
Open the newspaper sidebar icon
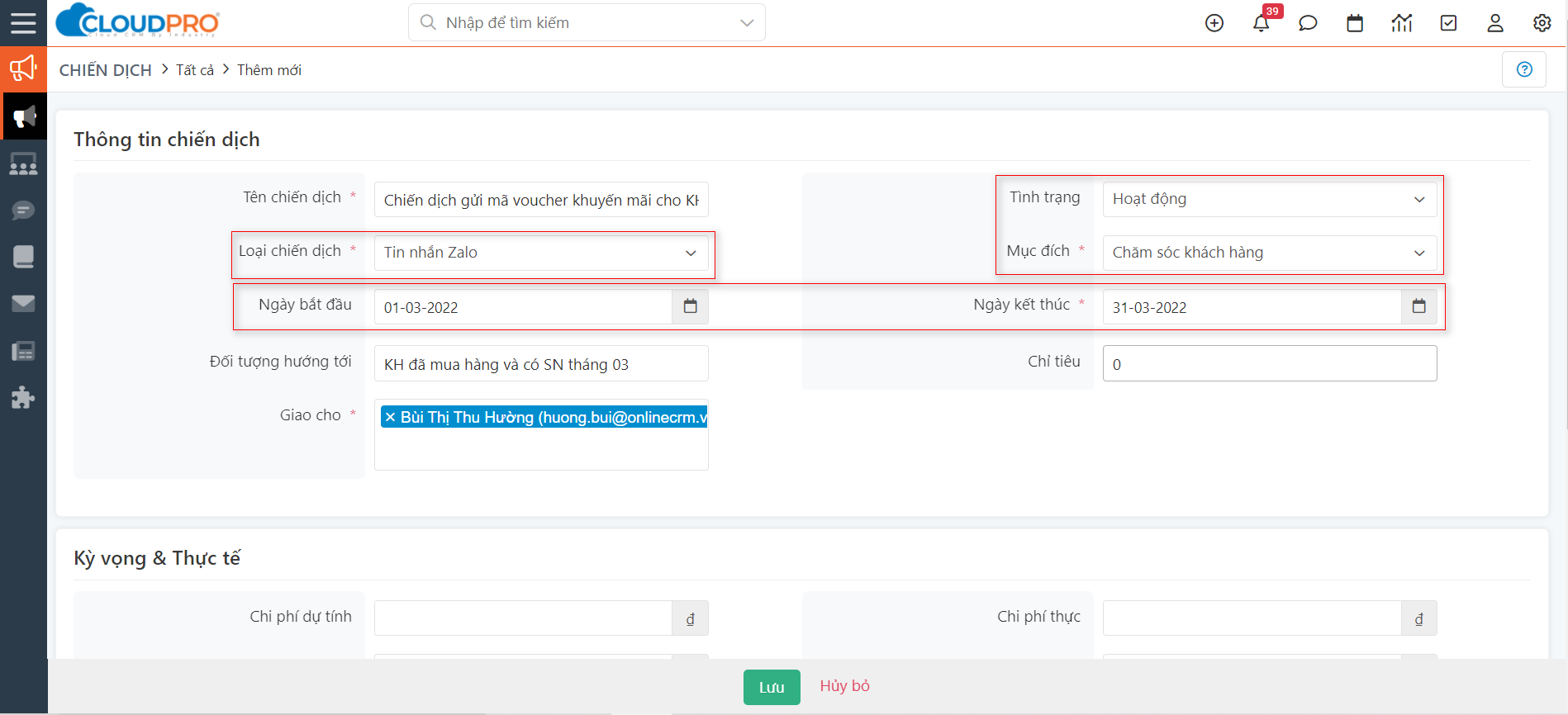click(23, 351)
